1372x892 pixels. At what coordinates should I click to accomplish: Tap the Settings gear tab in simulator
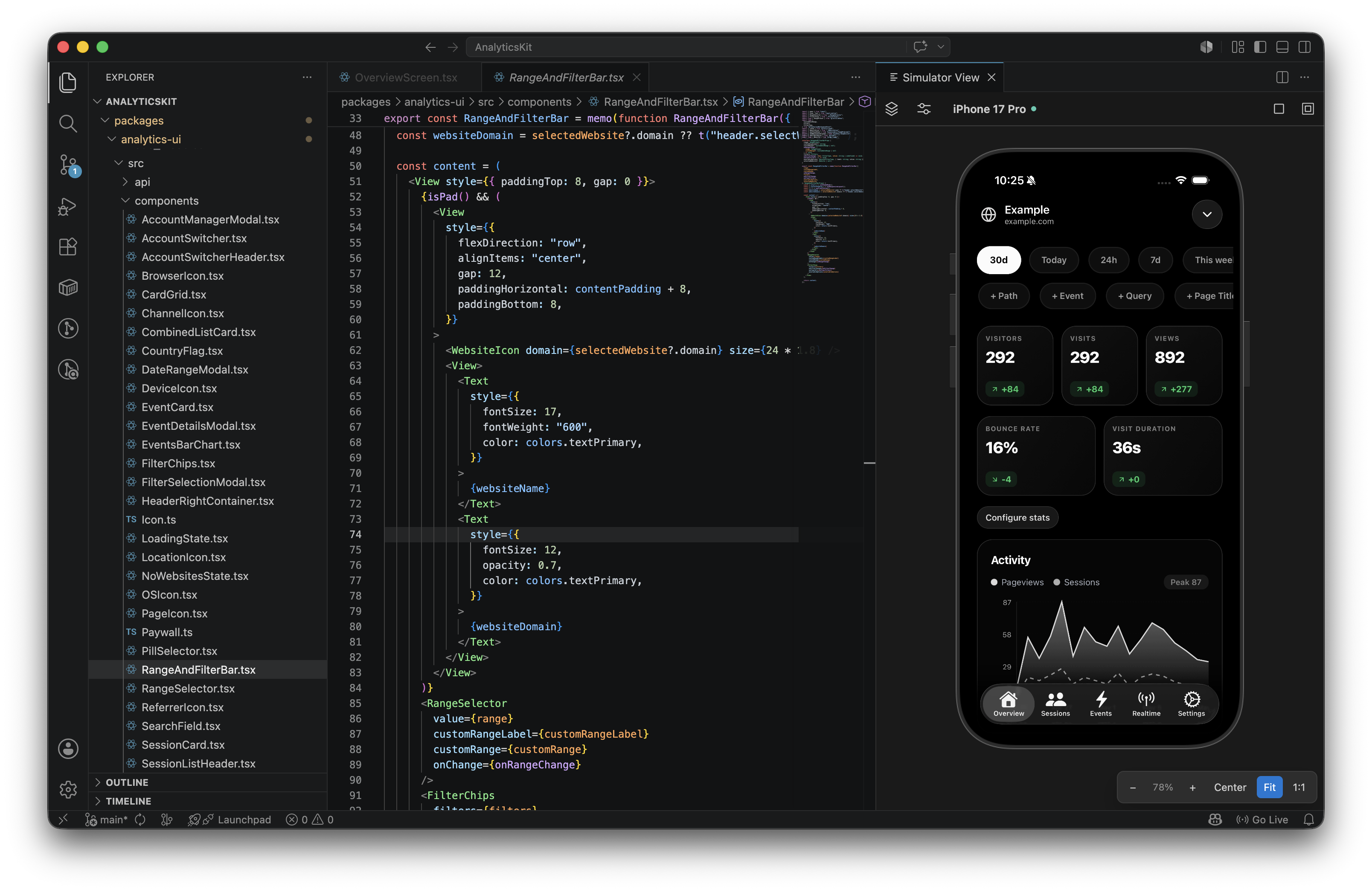point(1191,704)
